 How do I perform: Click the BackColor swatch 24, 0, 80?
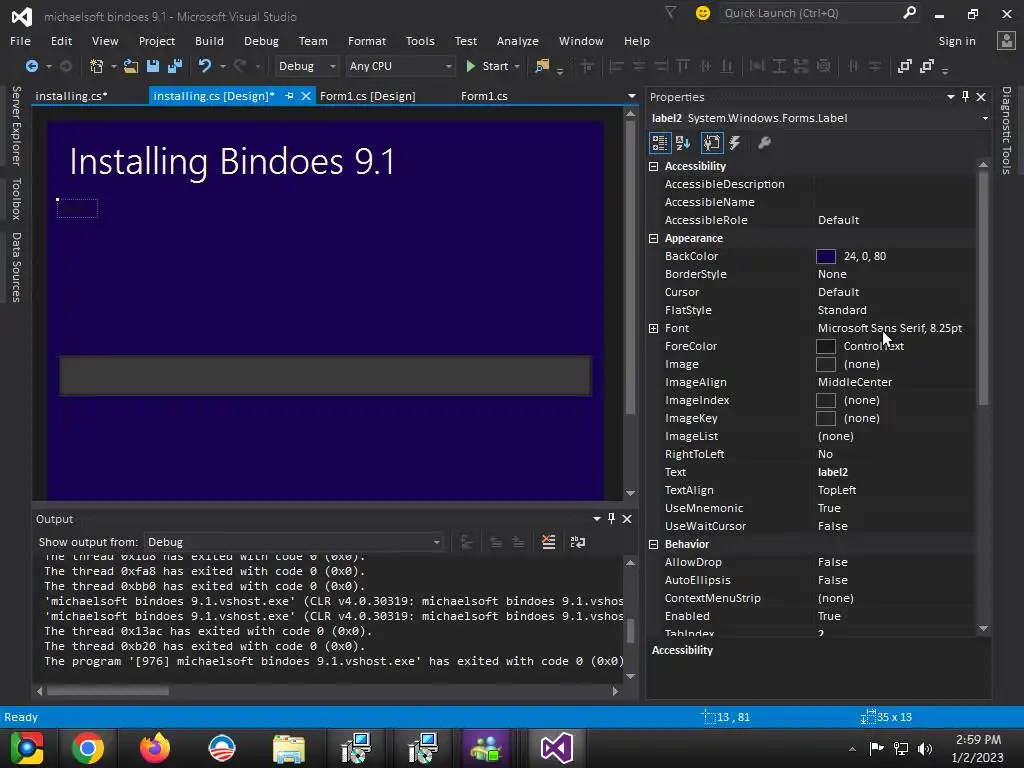pos(825,256)
